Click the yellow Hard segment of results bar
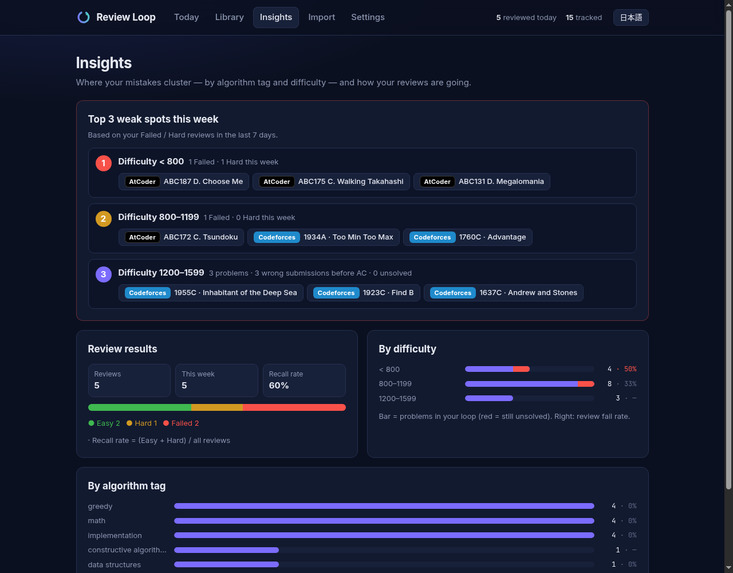The image size is (733, 573). (217, 408)
